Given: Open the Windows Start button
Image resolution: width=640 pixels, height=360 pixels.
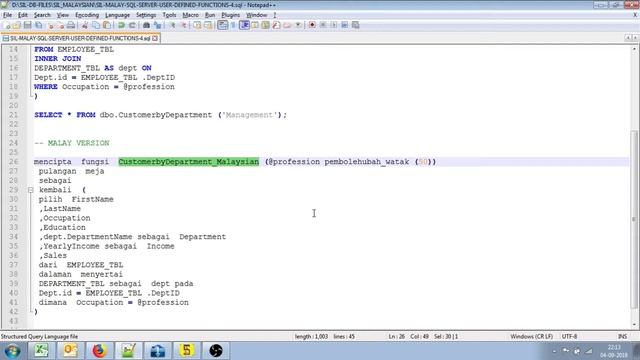Looking at the screenshot, I should pyautogui.click(x=12, y=351).
